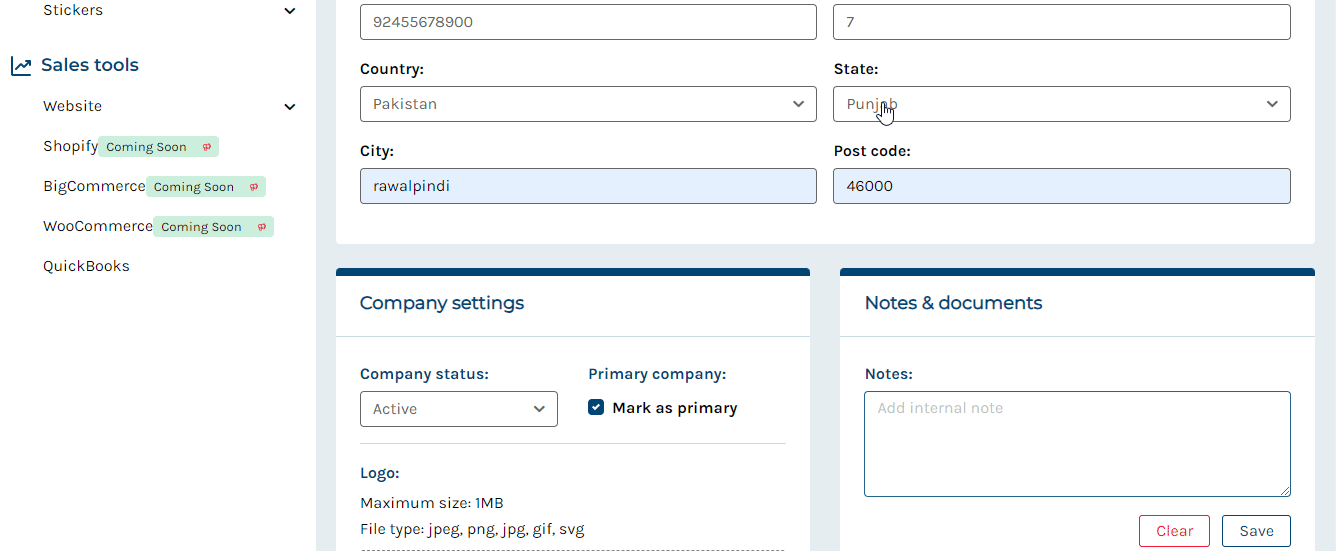The image size is (1336, 551).
Task: Save the internal note
Action: (x=1256, y=531)
